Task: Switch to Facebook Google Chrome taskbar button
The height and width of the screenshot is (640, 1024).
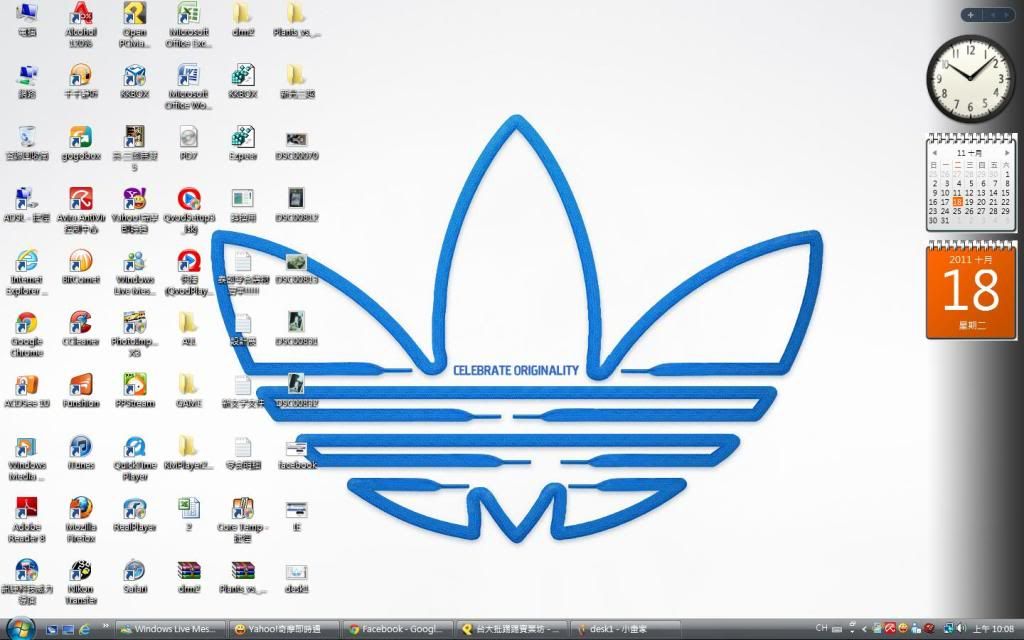Action: pyautogui.click(x=396, y=629)
